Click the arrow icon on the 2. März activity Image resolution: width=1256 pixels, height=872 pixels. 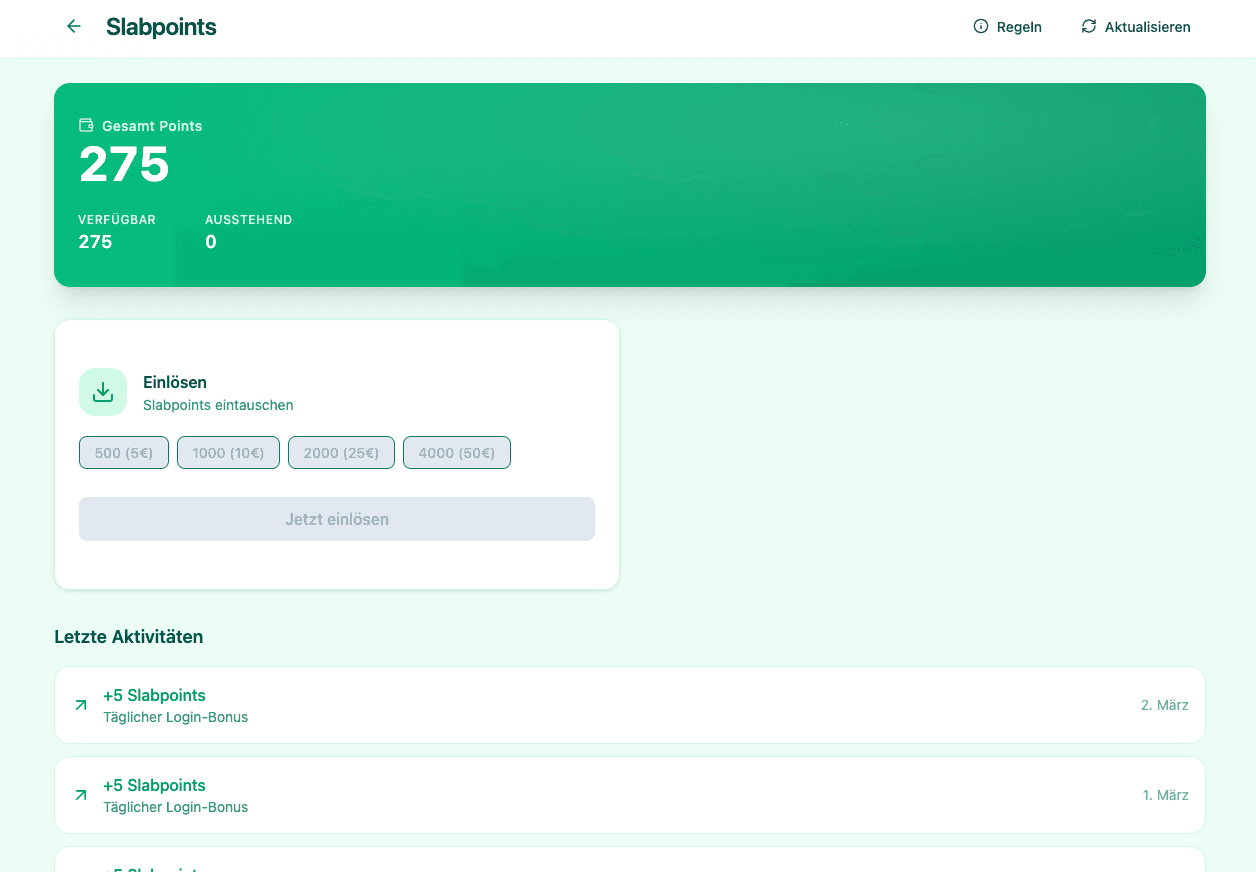(x=80, y=705)
